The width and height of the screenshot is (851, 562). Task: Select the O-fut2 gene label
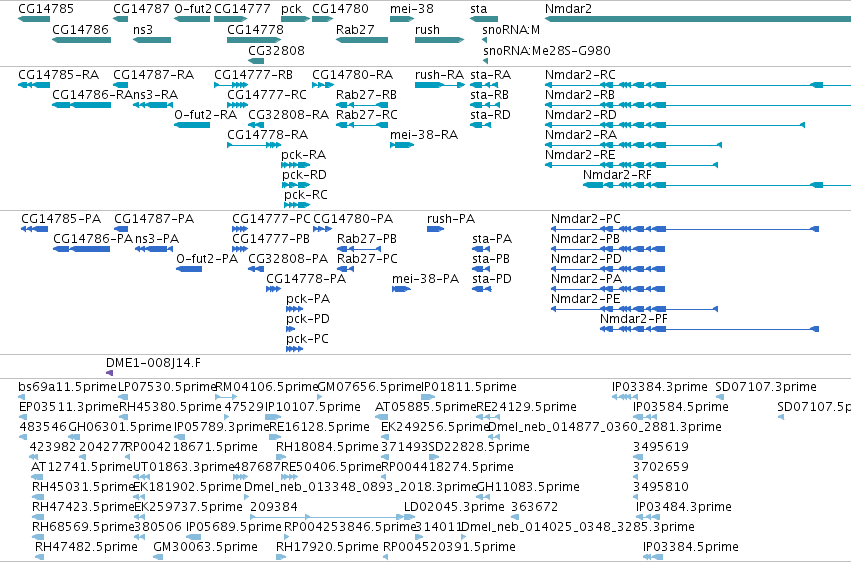click(x=193, y=9)
